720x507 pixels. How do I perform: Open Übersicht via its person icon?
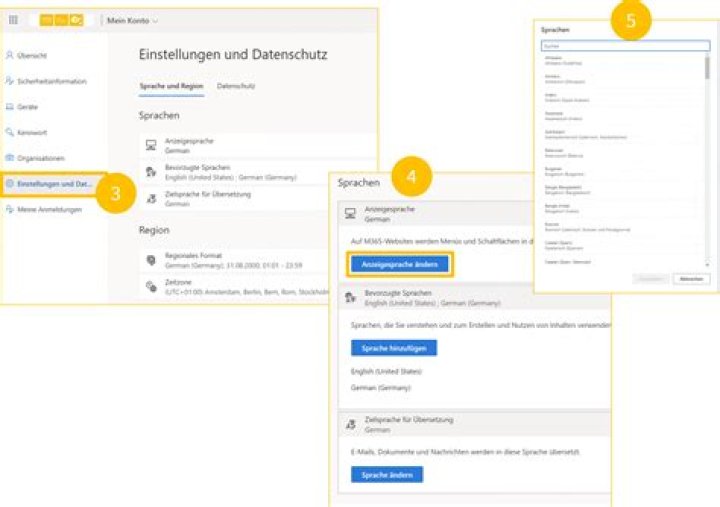point(10,55)
